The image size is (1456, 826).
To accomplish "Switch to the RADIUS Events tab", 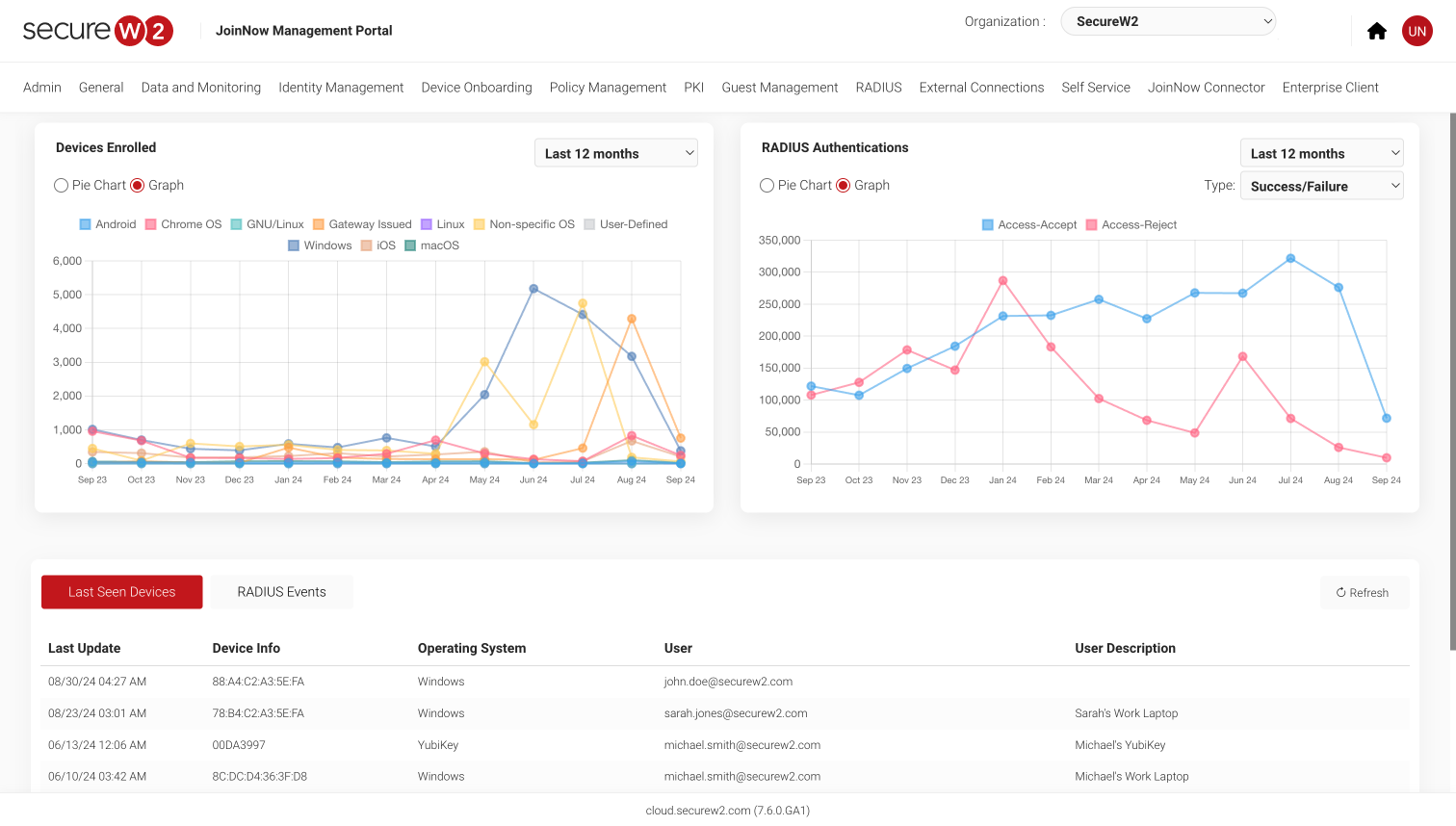I will click(281, 591).
